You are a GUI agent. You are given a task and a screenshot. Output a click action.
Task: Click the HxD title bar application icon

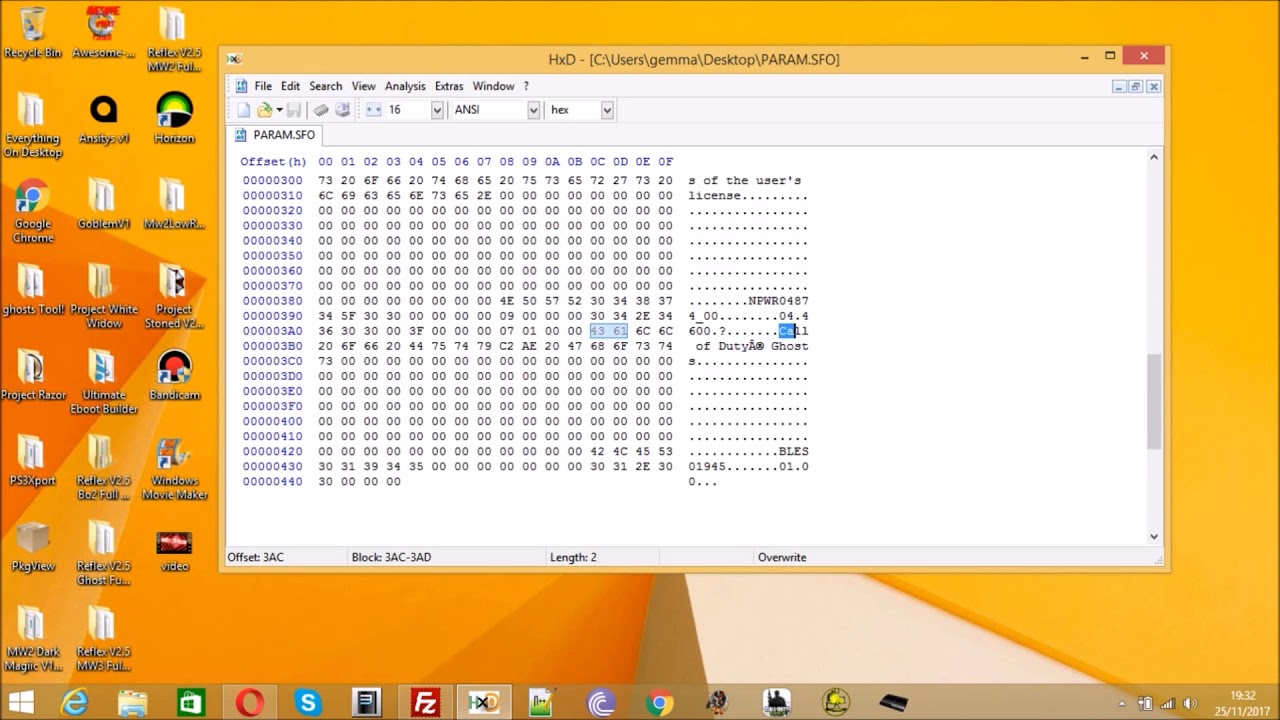point(234,59)
